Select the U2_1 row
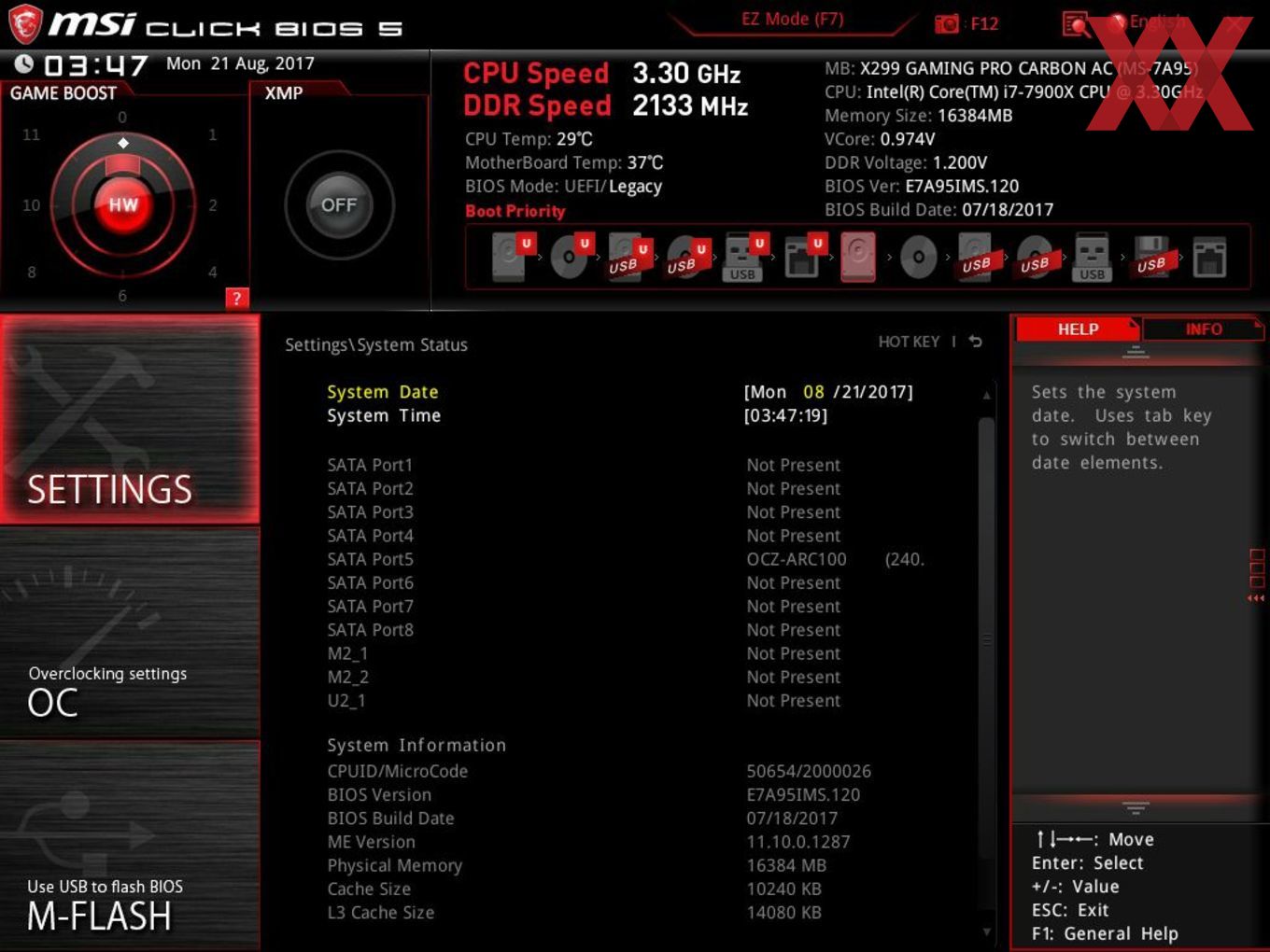Screen dimensions: 1270x952 click(x=584, y=700)
